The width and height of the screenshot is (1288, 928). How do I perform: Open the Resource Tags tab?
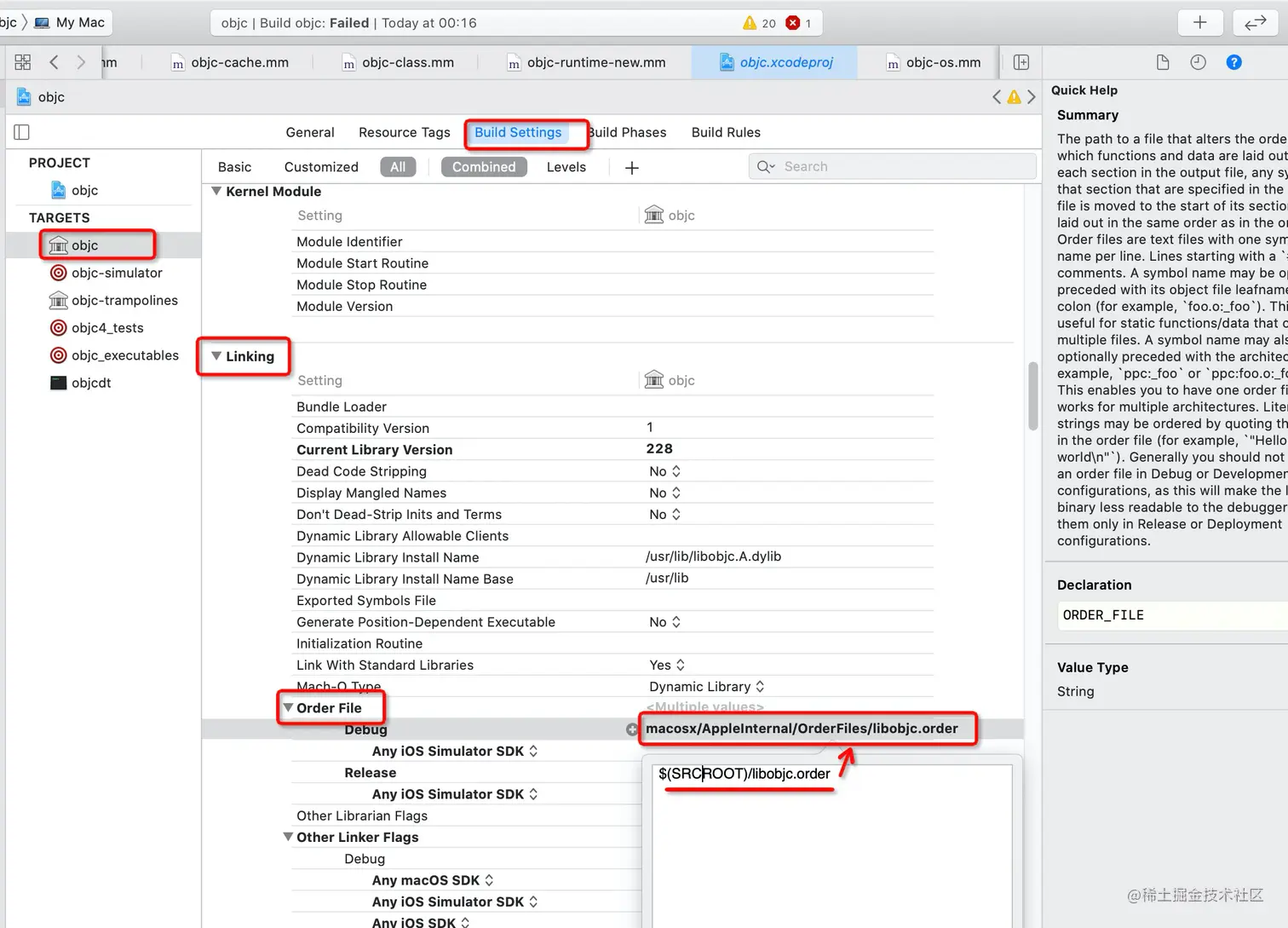[405, 132]
